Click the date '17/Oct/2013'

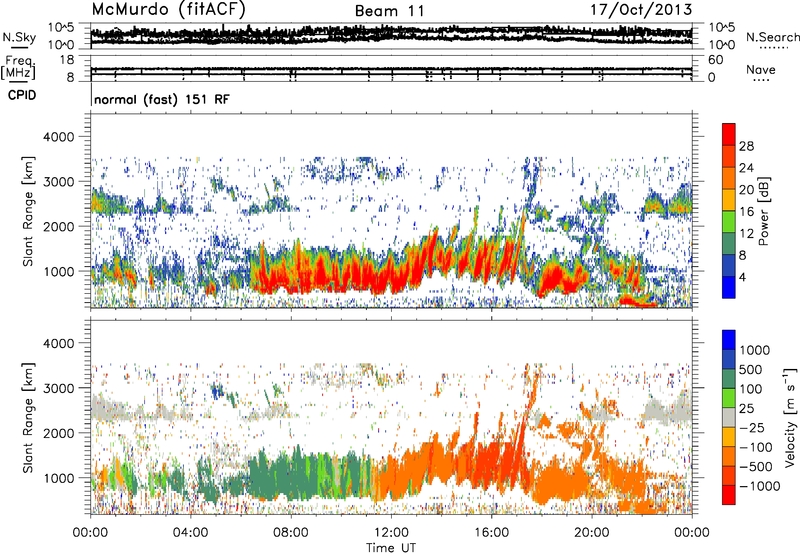641,10
